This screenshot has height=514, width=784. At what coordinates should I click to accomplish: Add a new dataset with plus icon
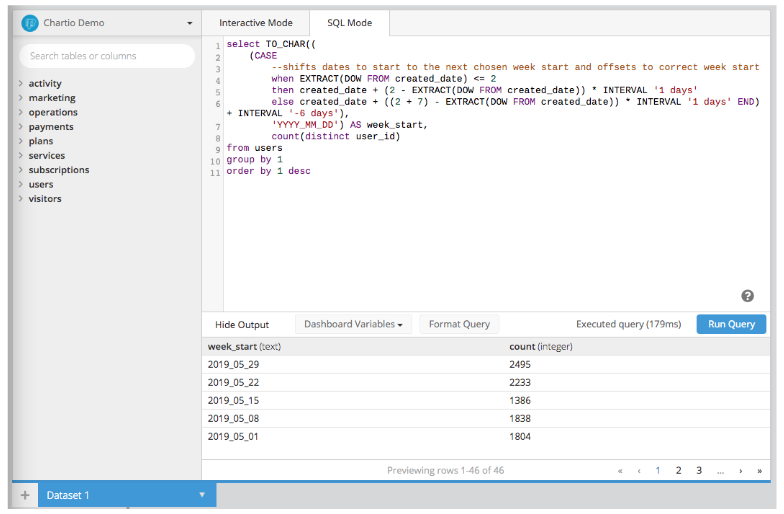(x=25, y=495)
